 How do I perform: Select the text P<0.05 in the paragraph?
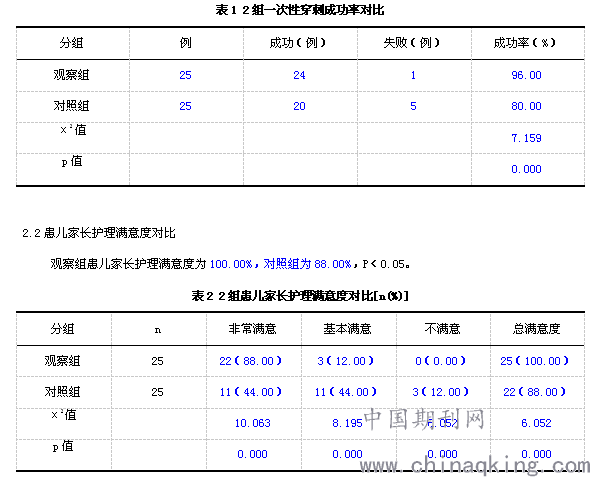[x=384, y=264]
